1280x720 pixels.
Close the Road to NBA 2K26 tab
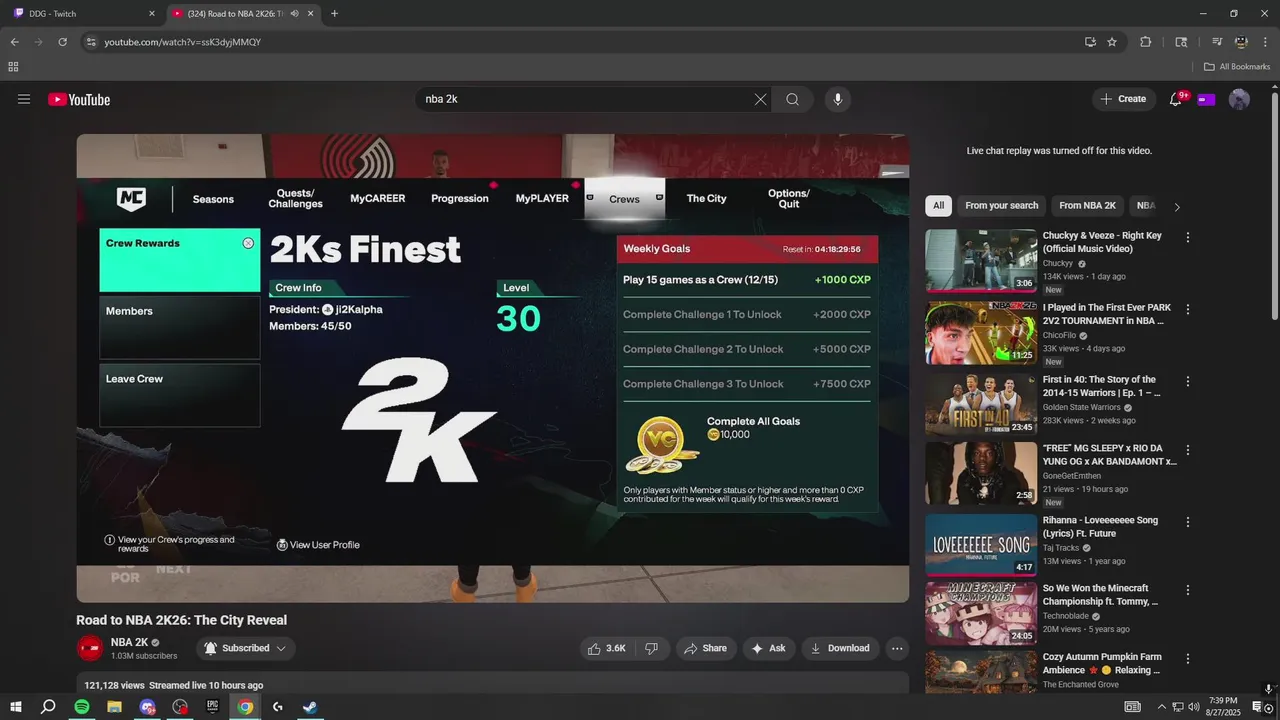[x=311, y=14]
